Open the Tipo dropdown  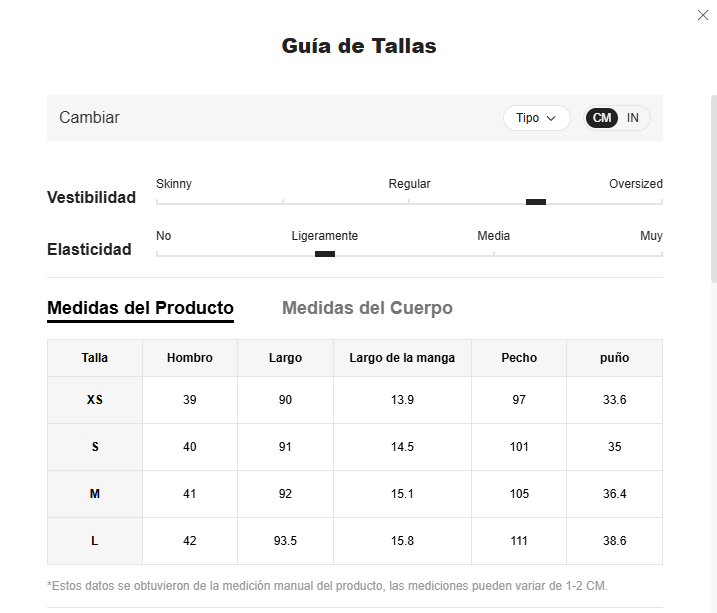(x=536, y=118)
